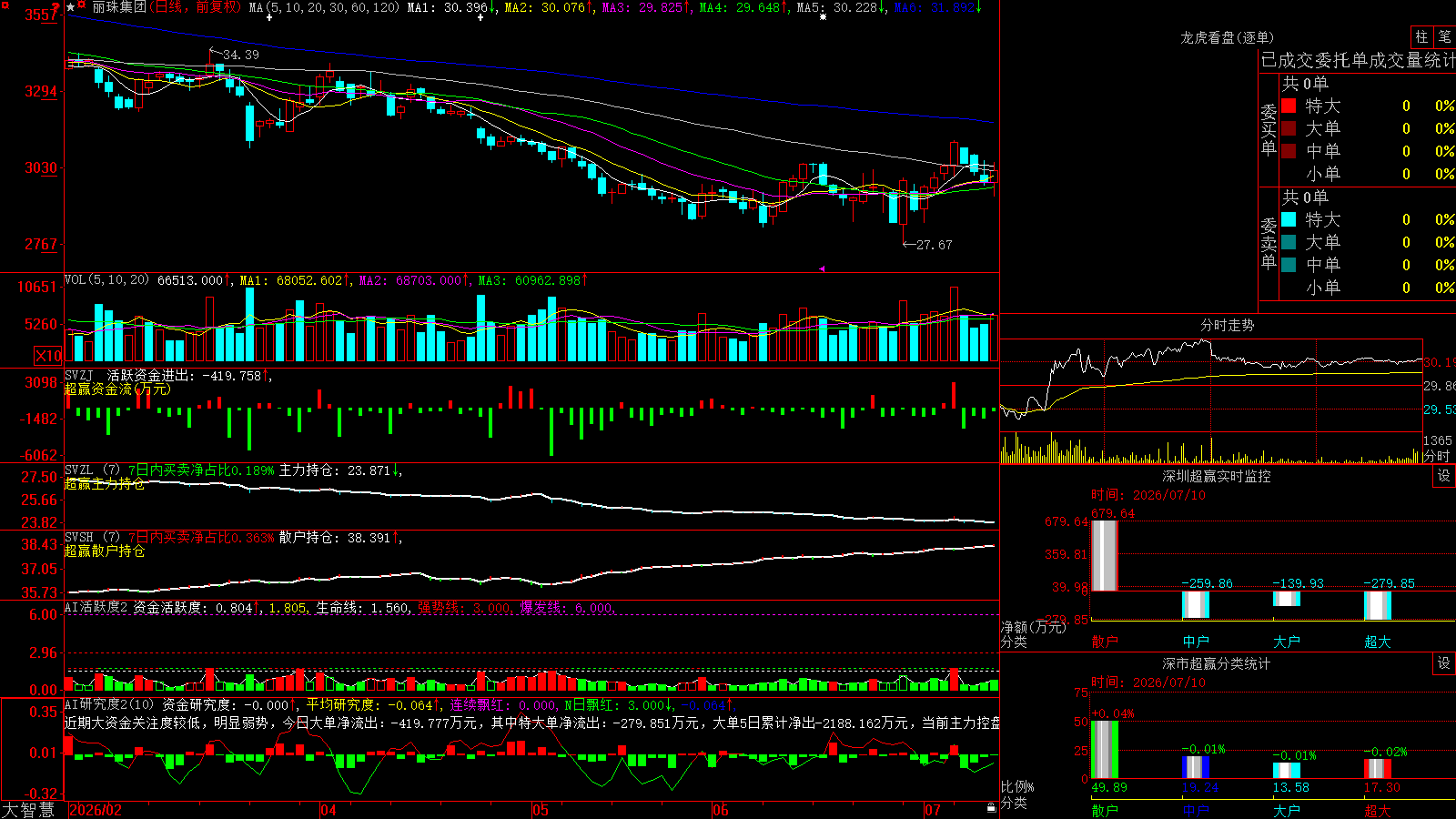The width and height of the screenshot is (1456, 819).
Task: Click the 日线,前复权 period label
Action: tap(196, 7)
